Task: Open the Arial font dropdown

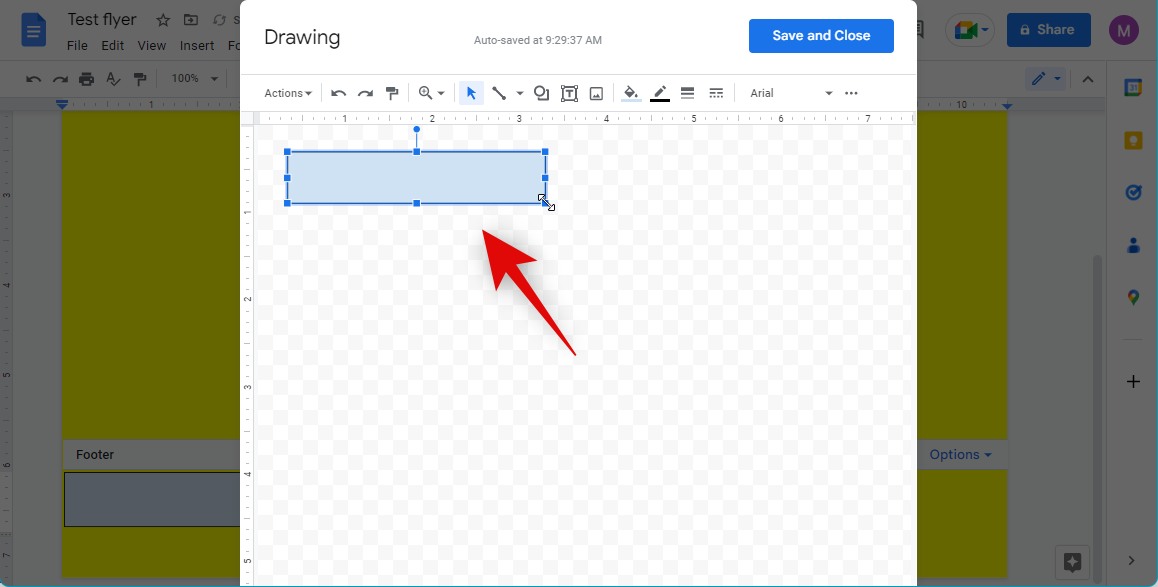Action: [790, 93]
